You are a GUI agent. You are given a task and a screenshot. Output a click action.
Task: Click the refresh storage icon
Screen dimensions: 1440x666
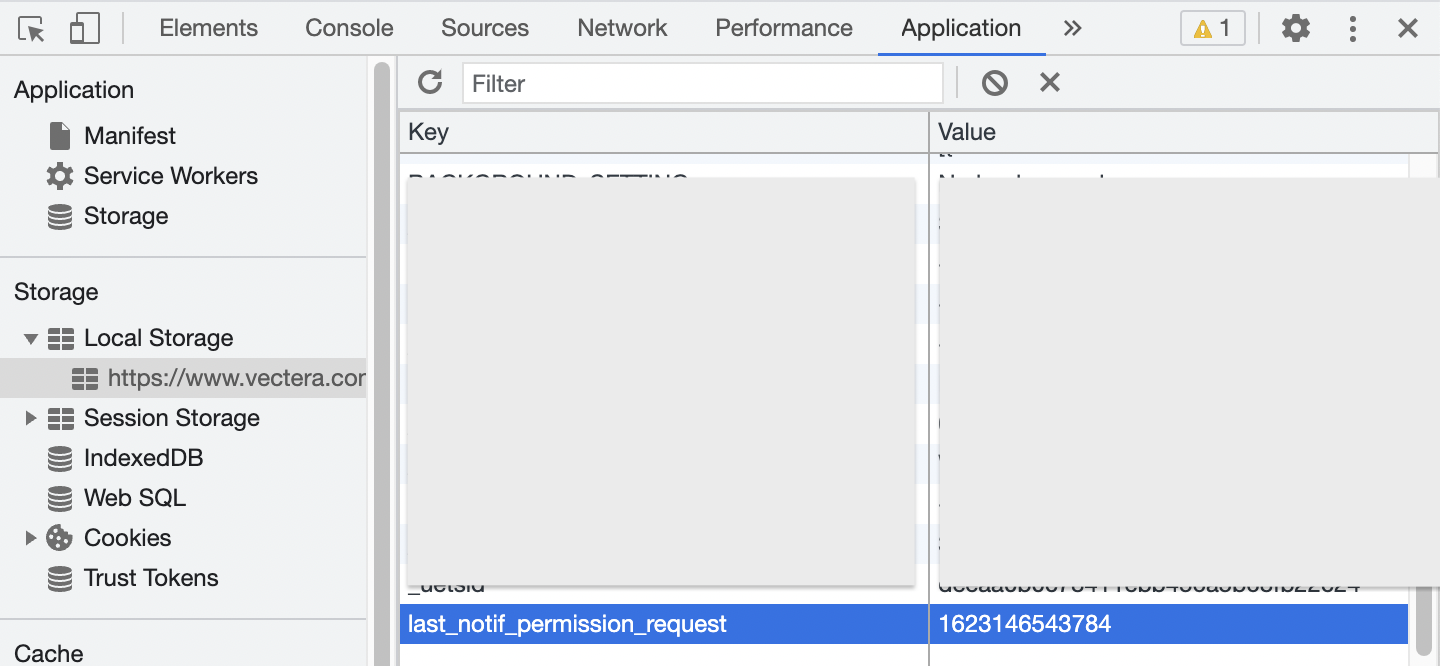coord(430,83)
